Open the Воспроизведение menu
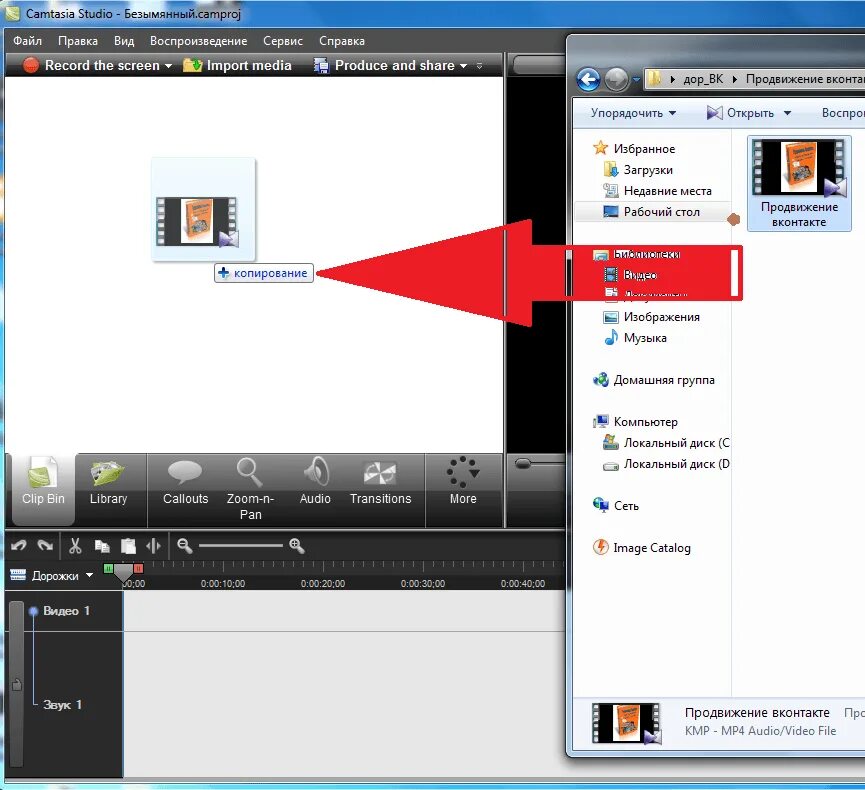The height and width of the screenshot is (790, 865). tap(199, 41)
